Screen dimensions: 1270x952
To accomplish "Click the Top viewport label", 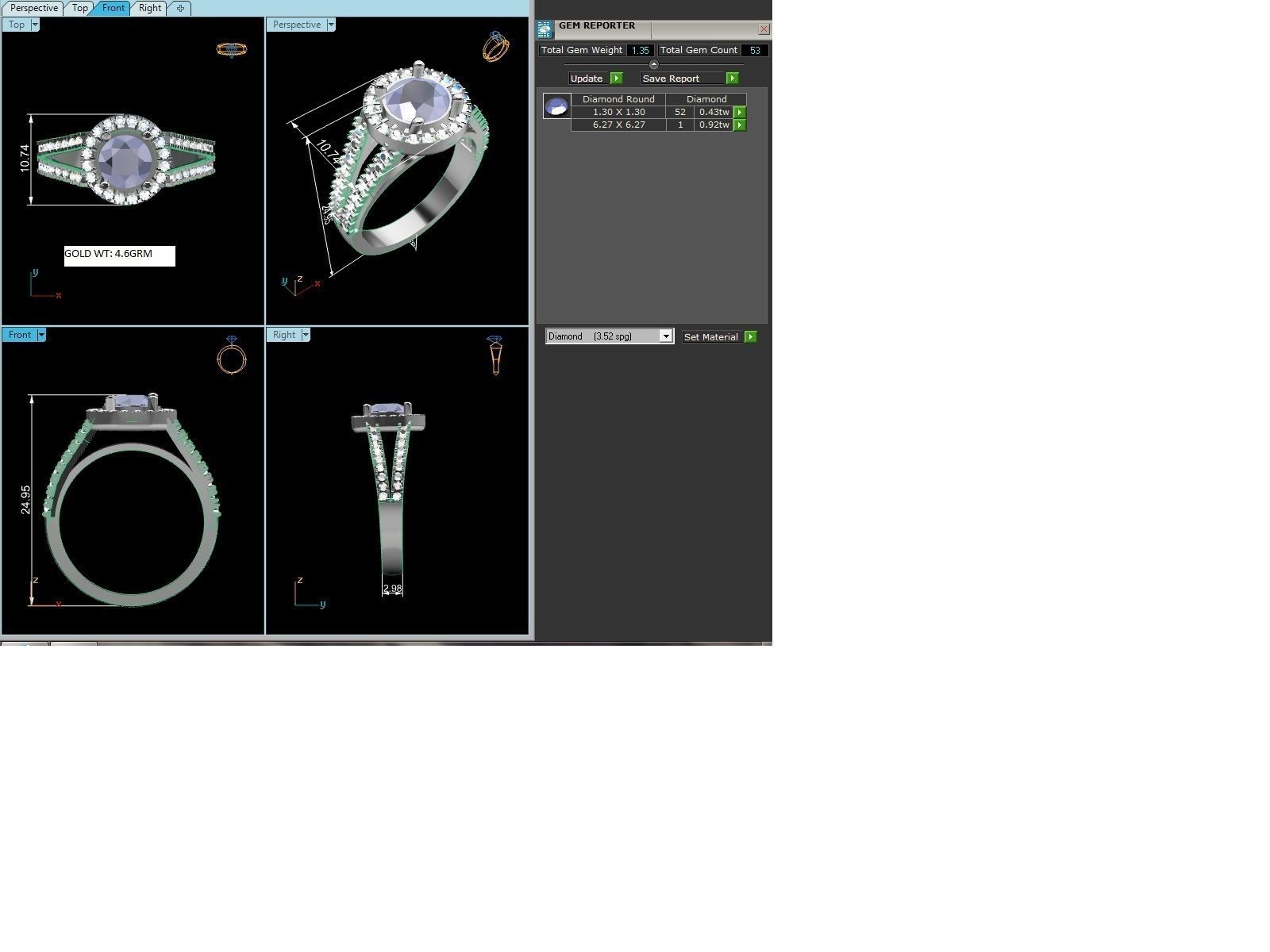I will pos(17,25).
